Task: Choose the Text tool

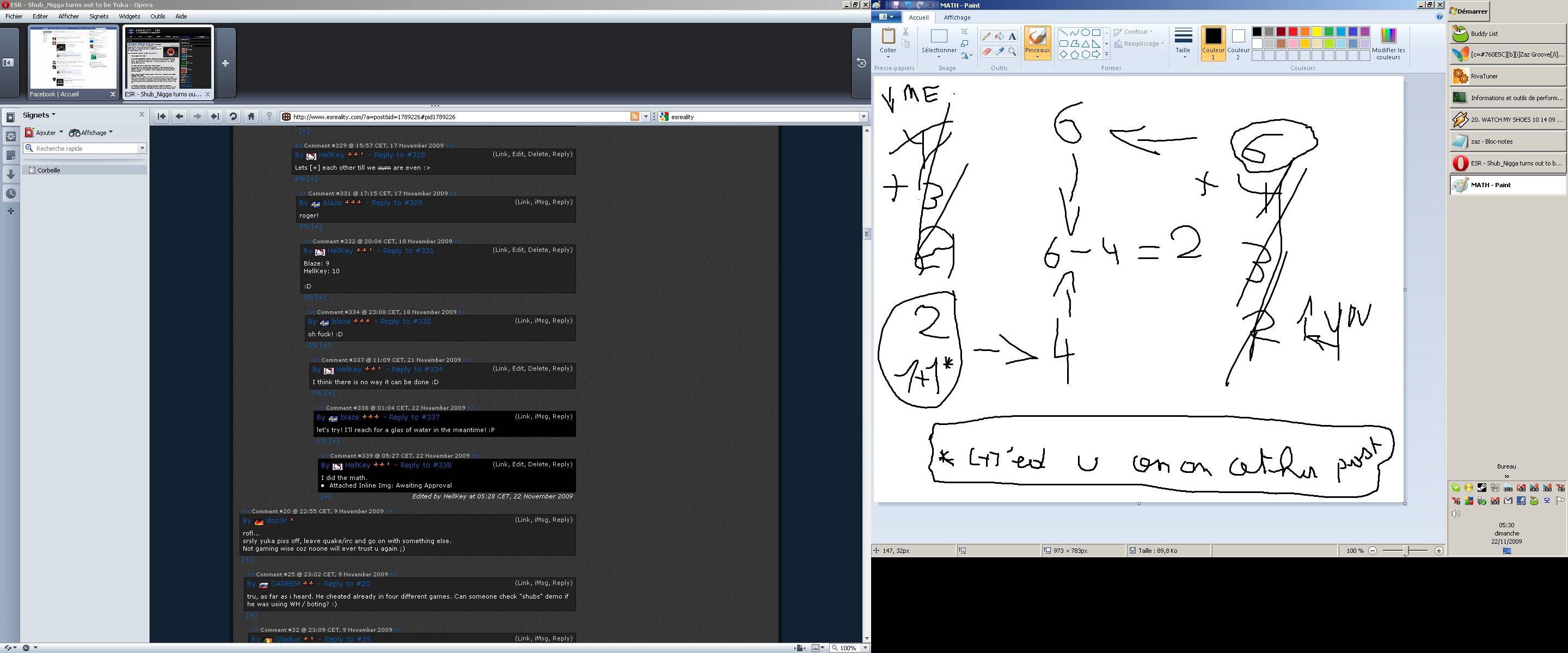Action: 1012,36
